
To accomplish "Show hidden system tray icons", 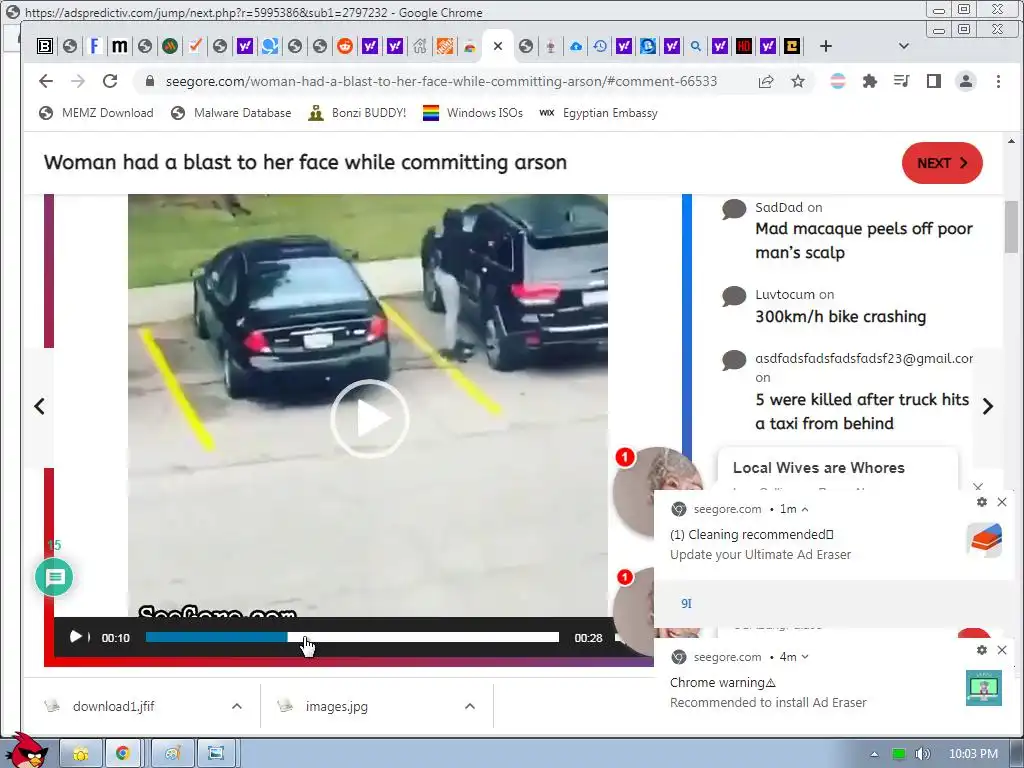I will click(874, 754).
